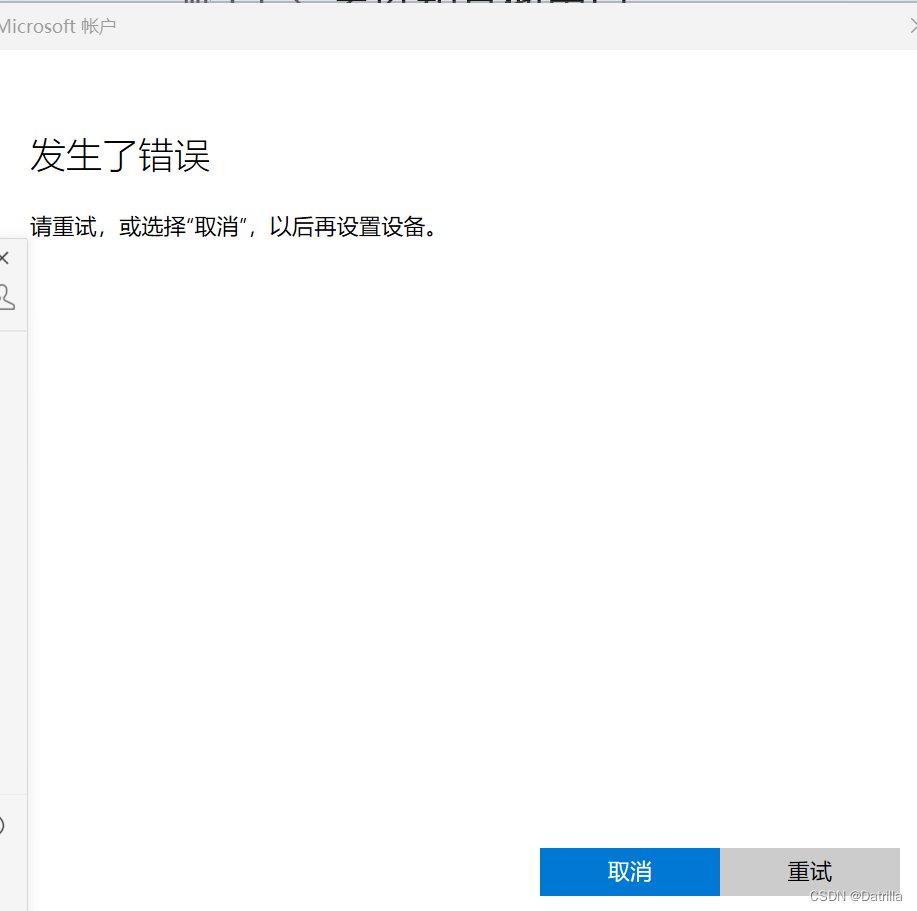Click the separator under the sidebar person icon

click(11, 330)
